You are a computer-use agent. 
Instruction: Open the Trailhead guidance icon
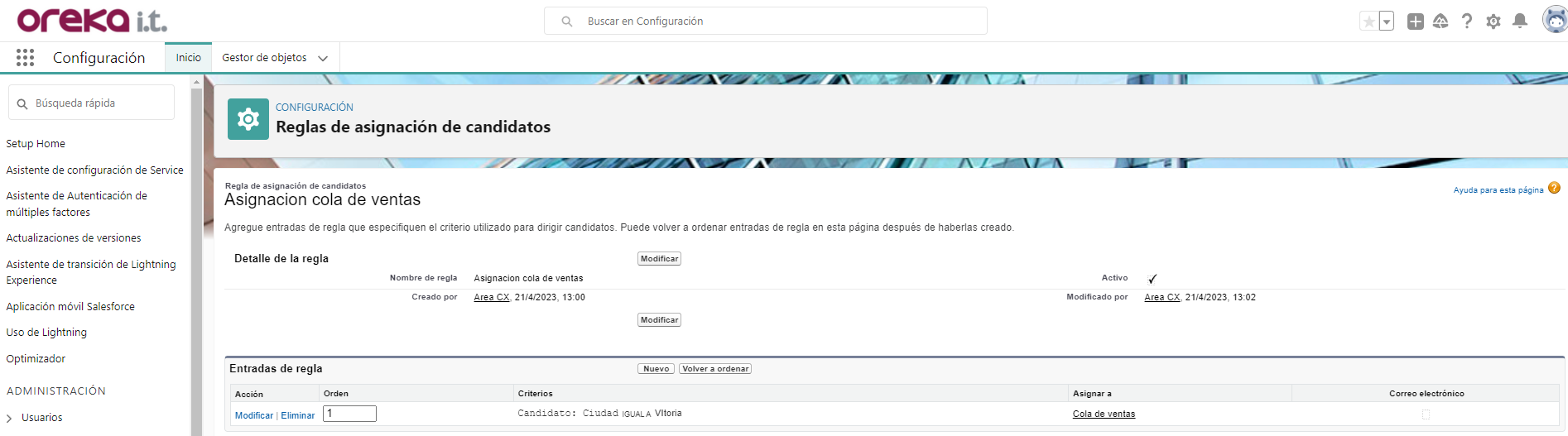click(x=1441, y=22)
